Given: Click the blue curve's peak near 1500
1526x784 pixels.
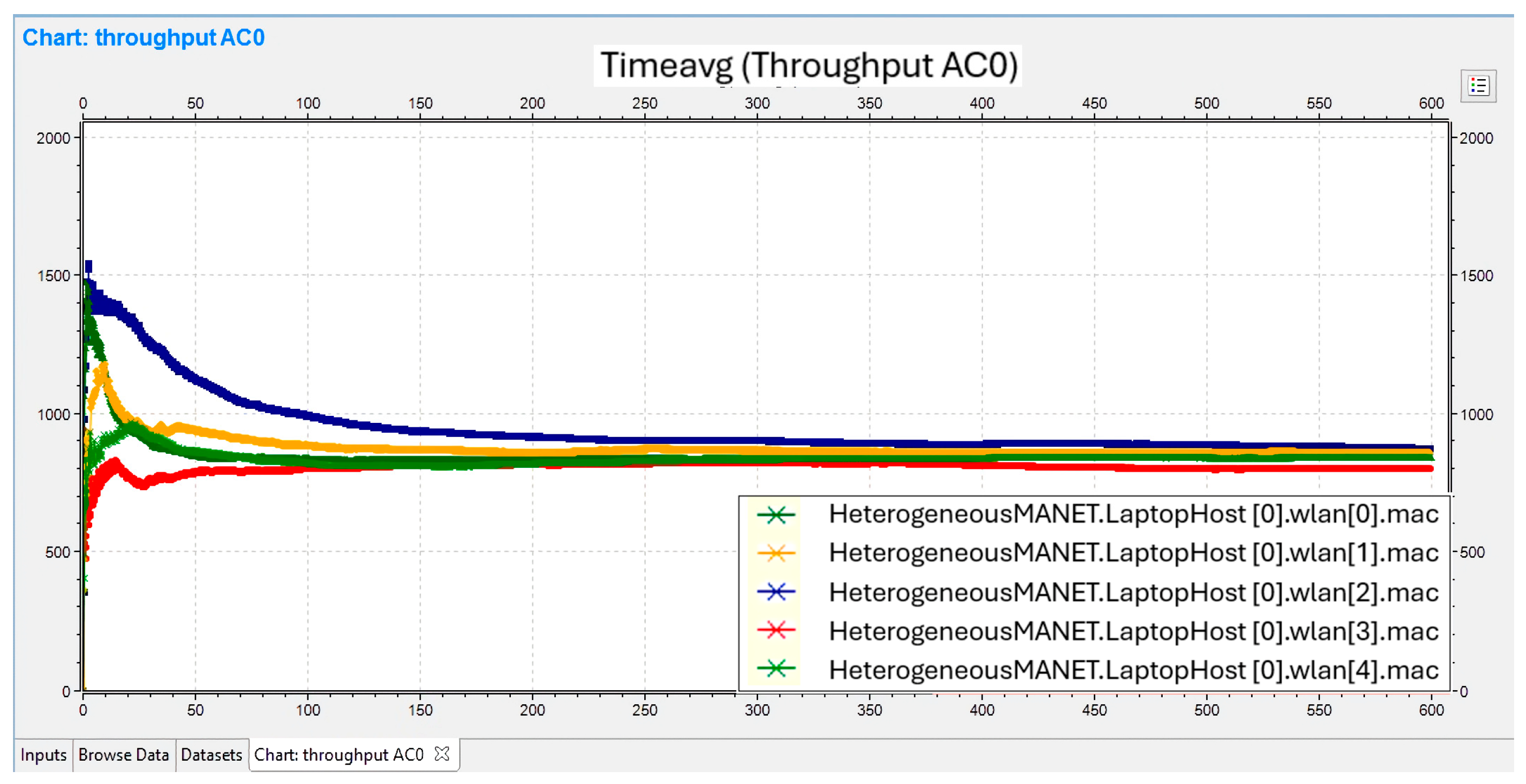Looking at the screenshot, I should (89, 266).
